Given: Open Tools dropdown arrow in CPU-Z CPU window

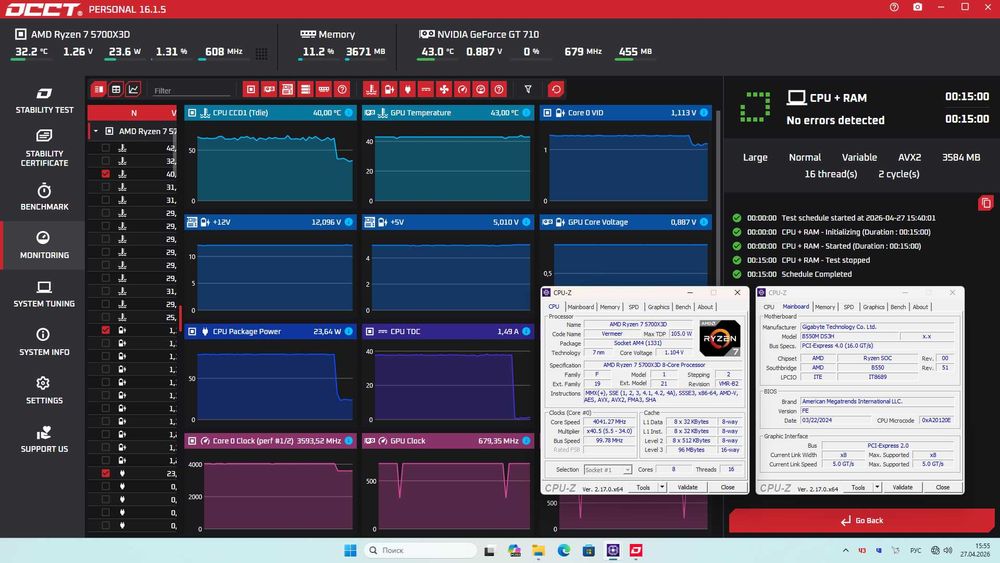Looking at the screenshot, I should (x=662, y=487).
